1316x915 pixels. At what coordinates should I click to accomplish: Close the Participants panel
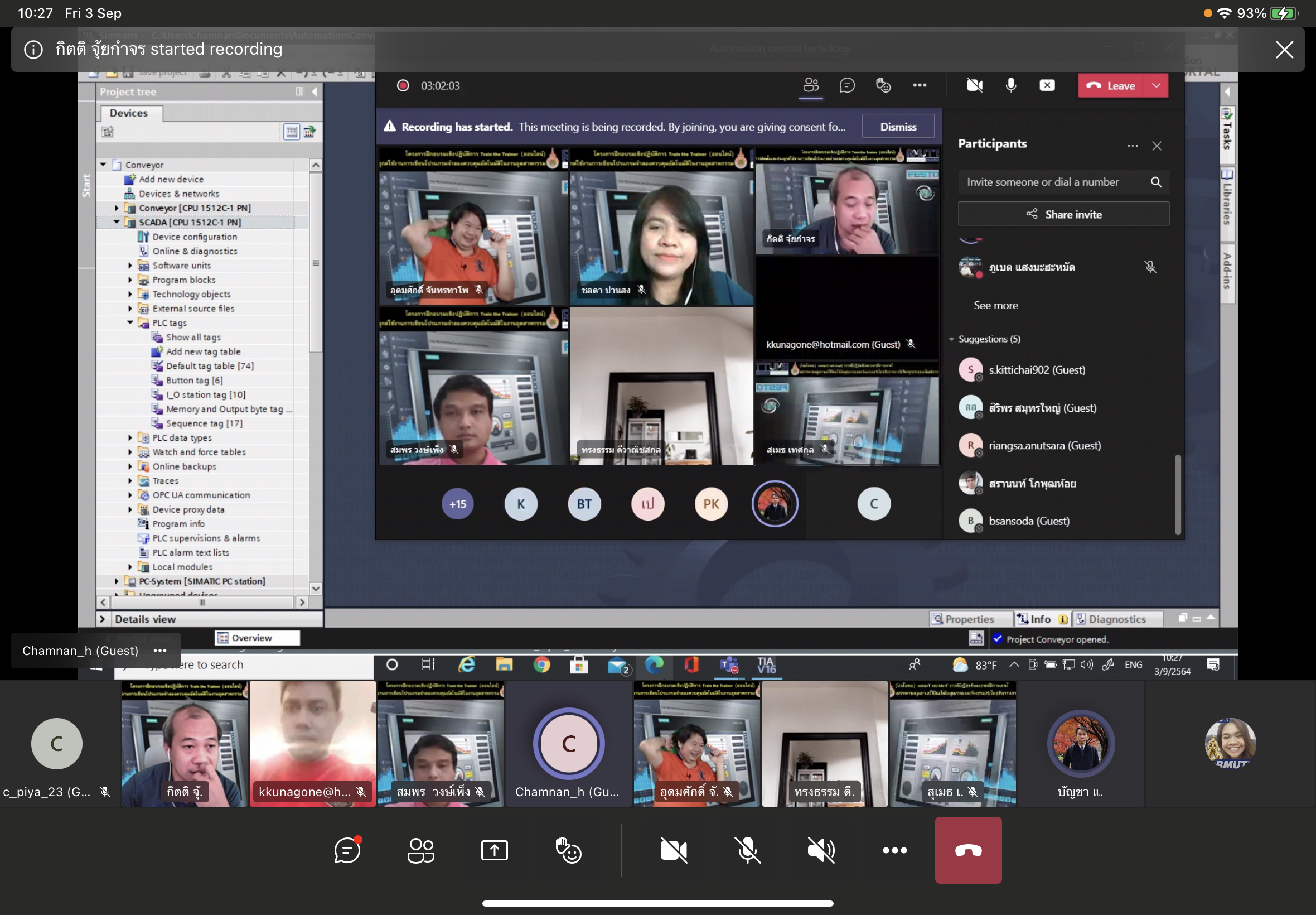pyautogui.click(x=1157, y=146)
